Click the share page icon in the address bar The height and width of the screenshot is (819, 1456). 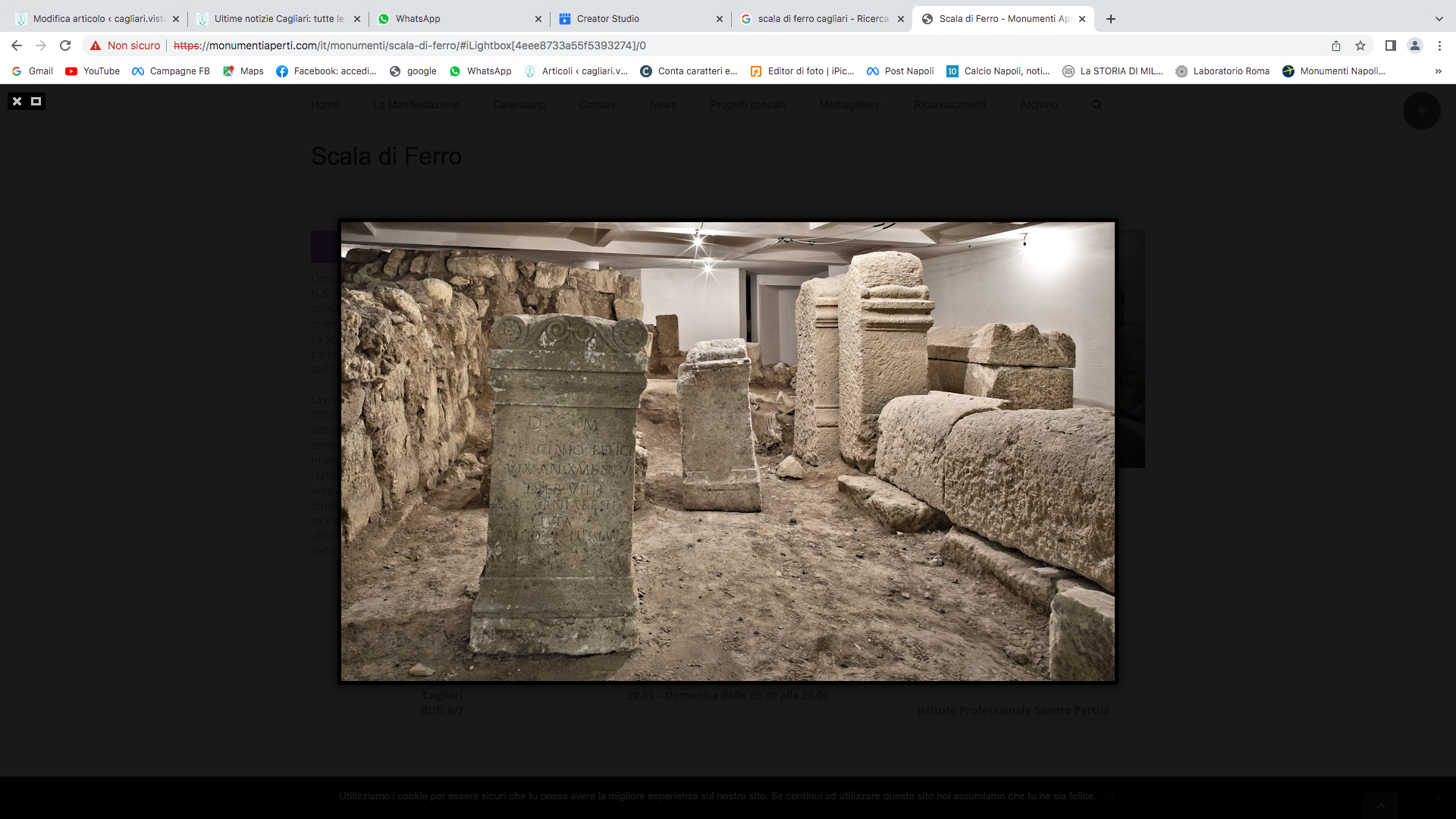point(1336,45)
